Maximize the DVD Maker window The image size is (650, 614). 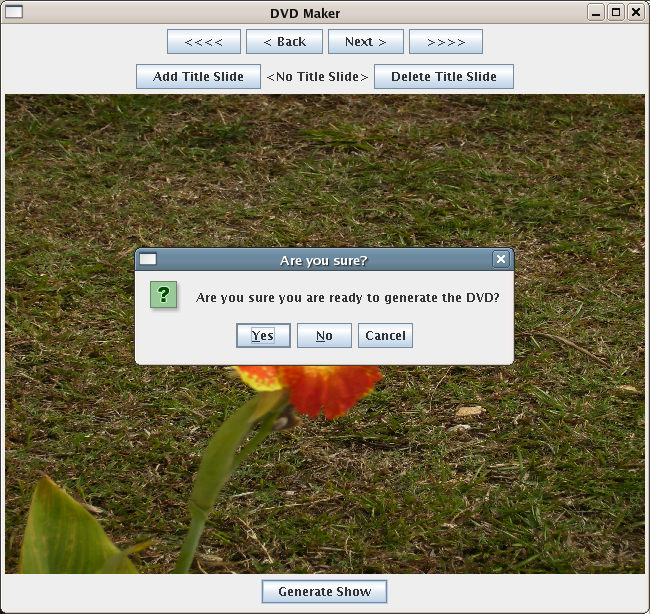tap(616, 12)
